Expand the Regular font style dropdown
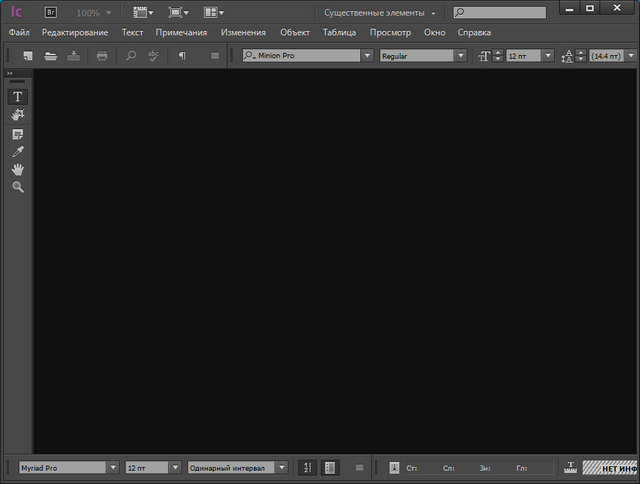The width and height of the screenshot is (640, 484). [x=461, y=56]
